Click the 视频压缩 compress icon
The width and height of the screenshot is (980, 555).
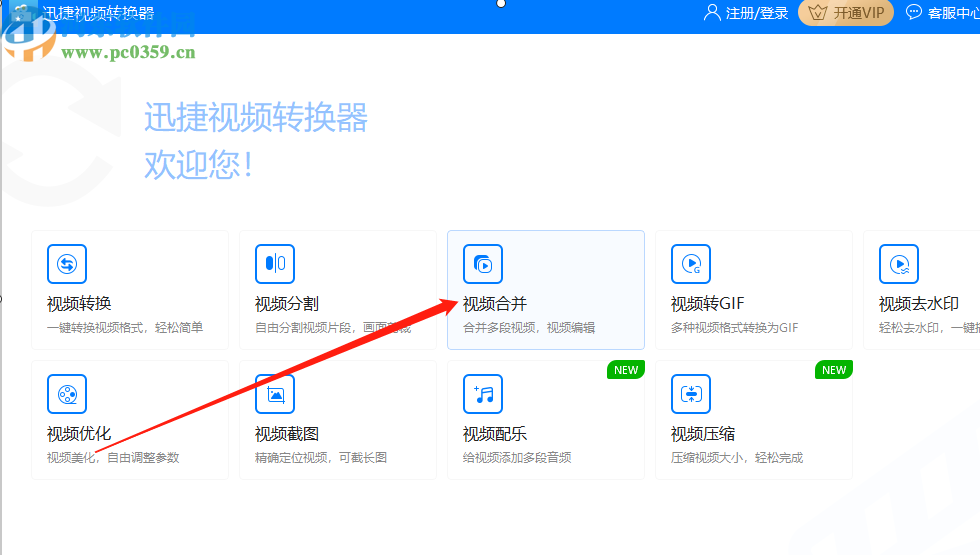tap(691, 394)
